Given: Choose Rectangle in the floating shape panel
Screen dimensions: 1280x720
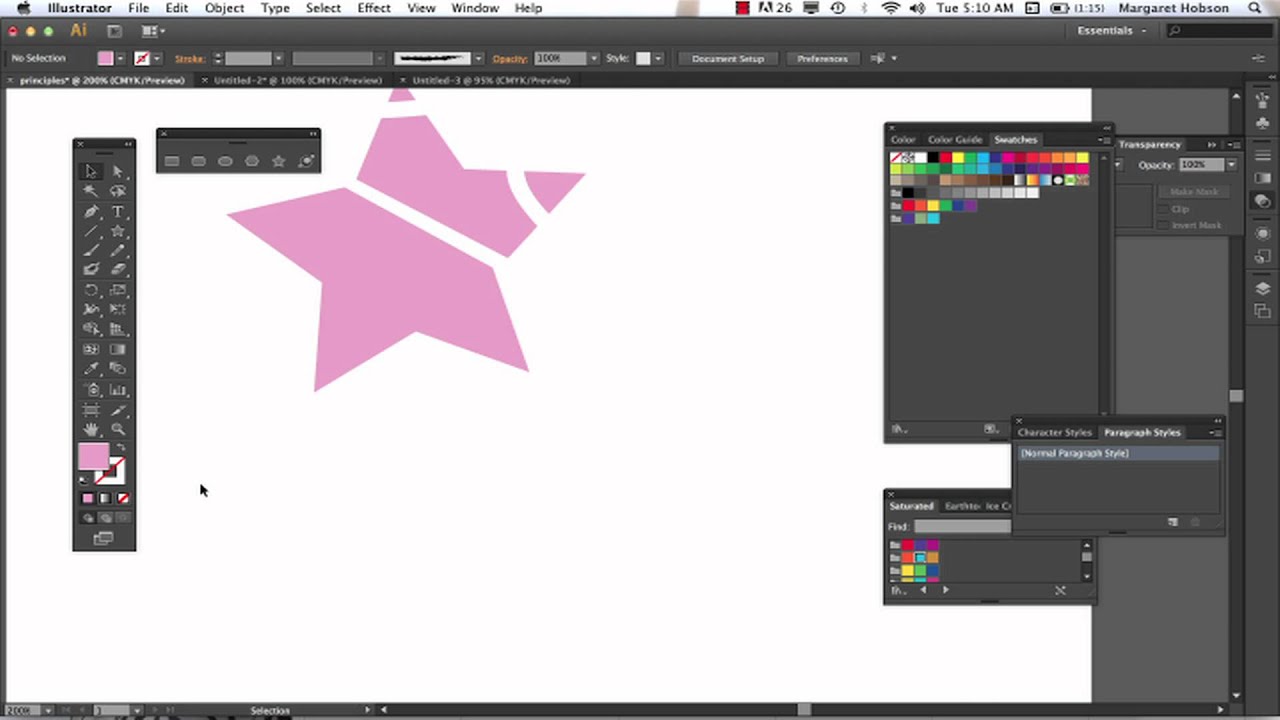Looking at the screenshot, I should pyautogui.click(x=172, y=161).
